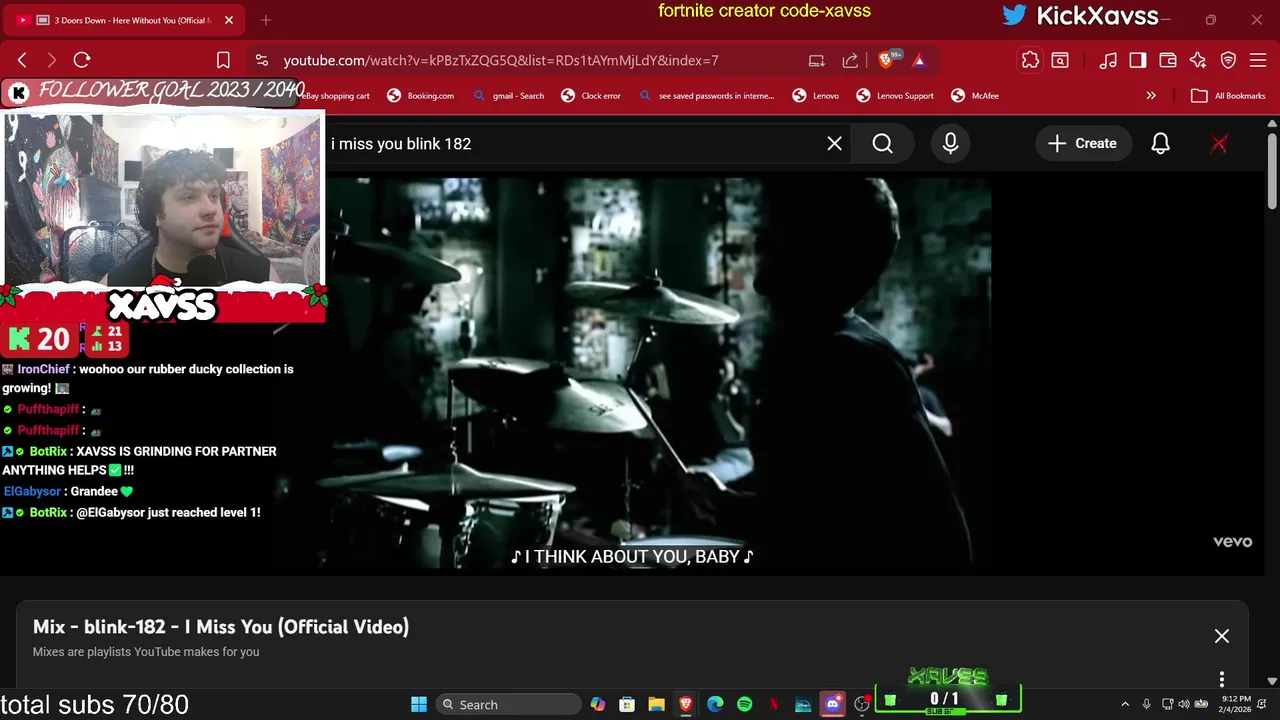Open Copilot from the taskbar

coord(598,705)
